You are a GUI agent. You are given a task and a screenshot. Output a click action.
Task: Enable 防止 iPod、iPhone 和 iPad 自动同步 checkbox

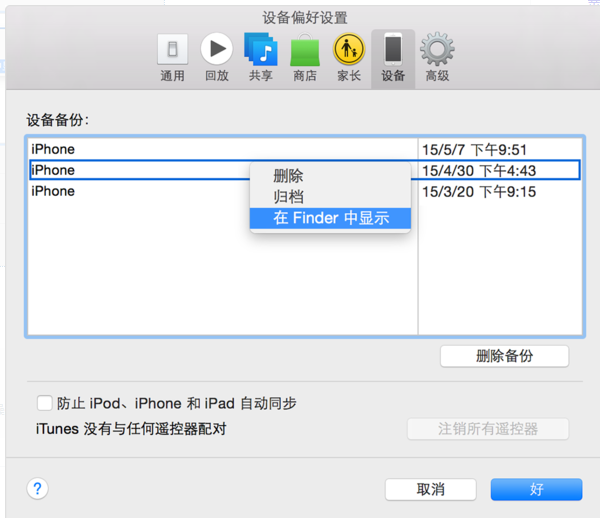click(45, 403)
